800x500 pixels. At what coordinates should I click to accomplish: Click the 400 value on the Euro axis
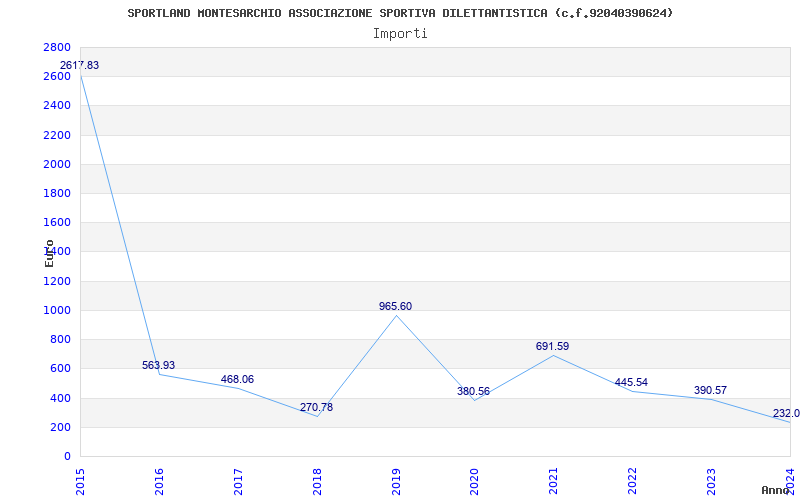pyautogui.click(x=61, y=398)
